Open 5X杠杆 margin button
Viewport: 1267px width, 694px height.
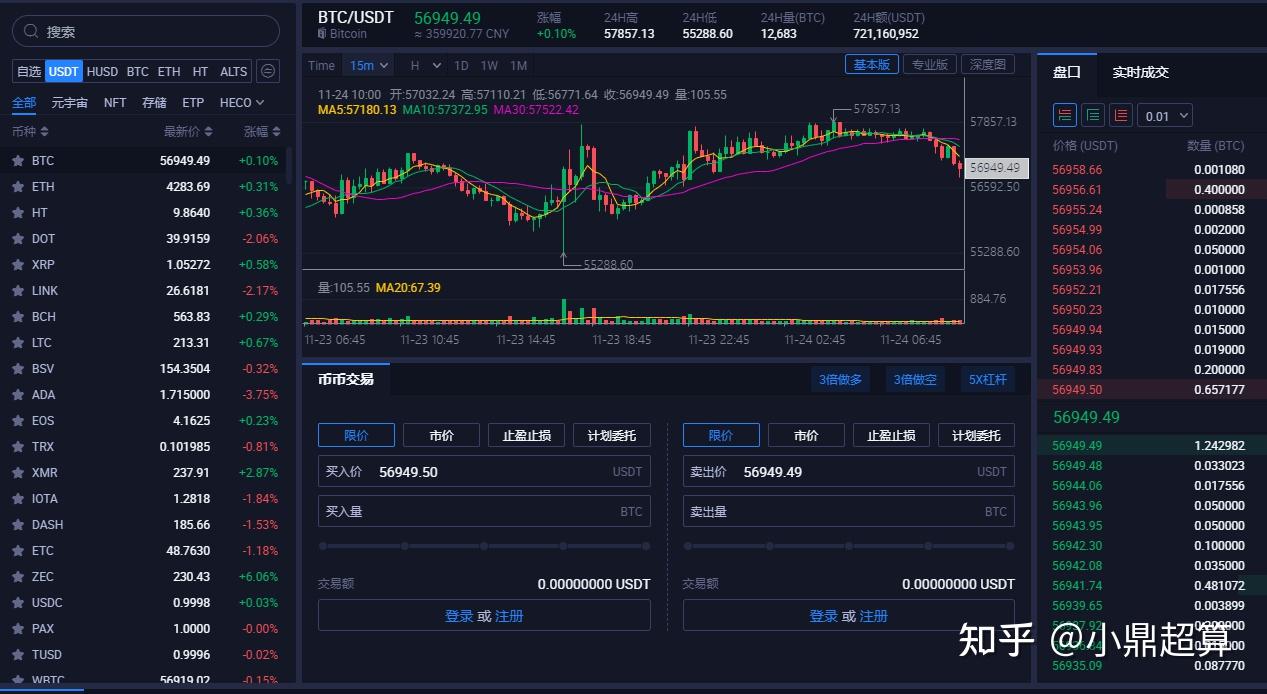click(x=987, y=379)
